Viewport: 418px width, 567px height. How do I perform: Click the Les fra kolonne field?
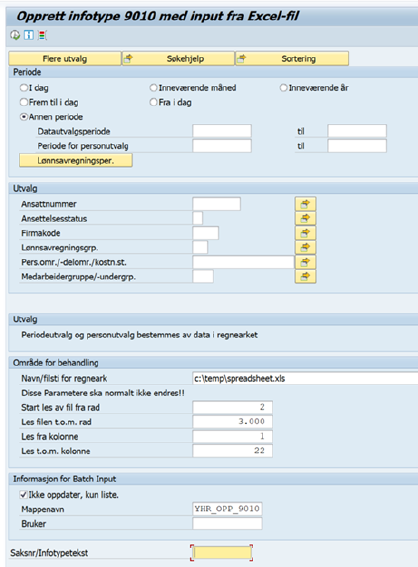point(233,436)
